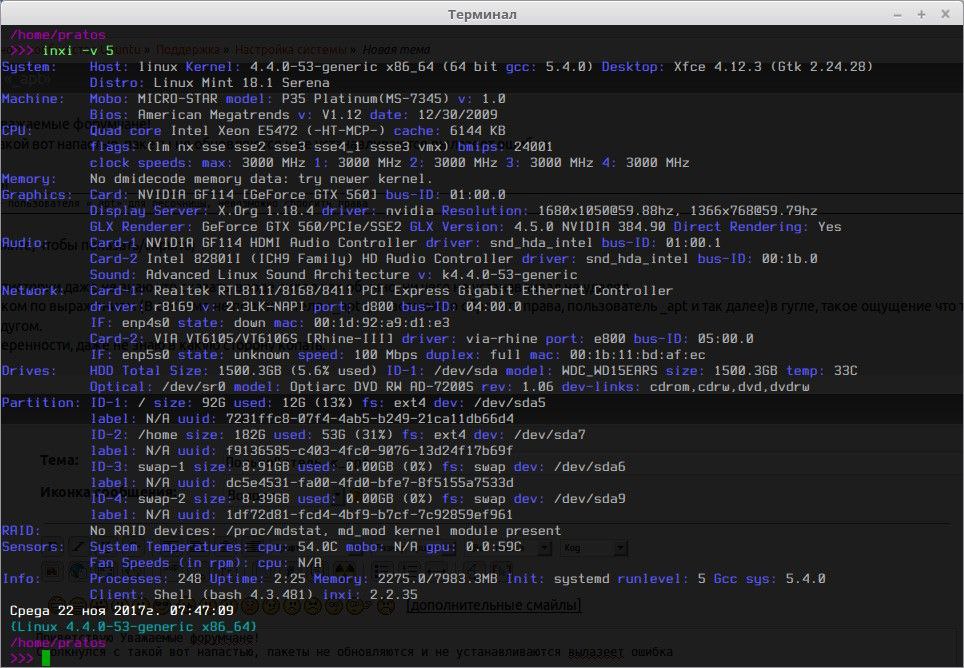The image size is (964, 668).
Task: Click 'NVIDIA GF114 HDMI Audio Controller' text
Action: [281, 242]
